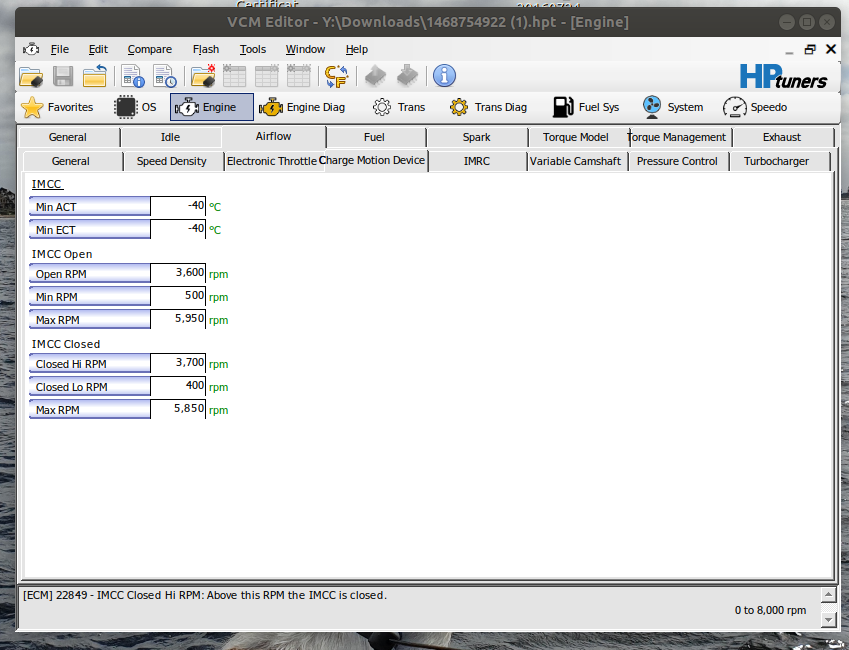The height and width of the screenshot is (650, 849).
Task: Open the Trans gear section
Action: click(x=399, y=107)
